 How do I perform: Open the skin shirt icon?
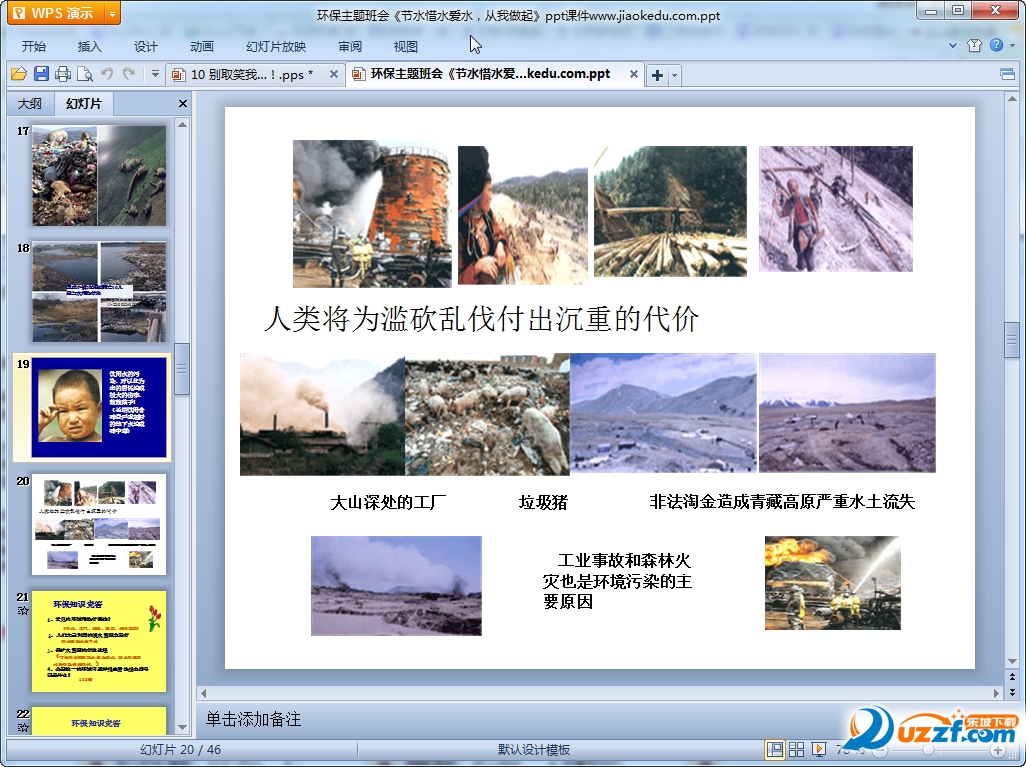974,45
